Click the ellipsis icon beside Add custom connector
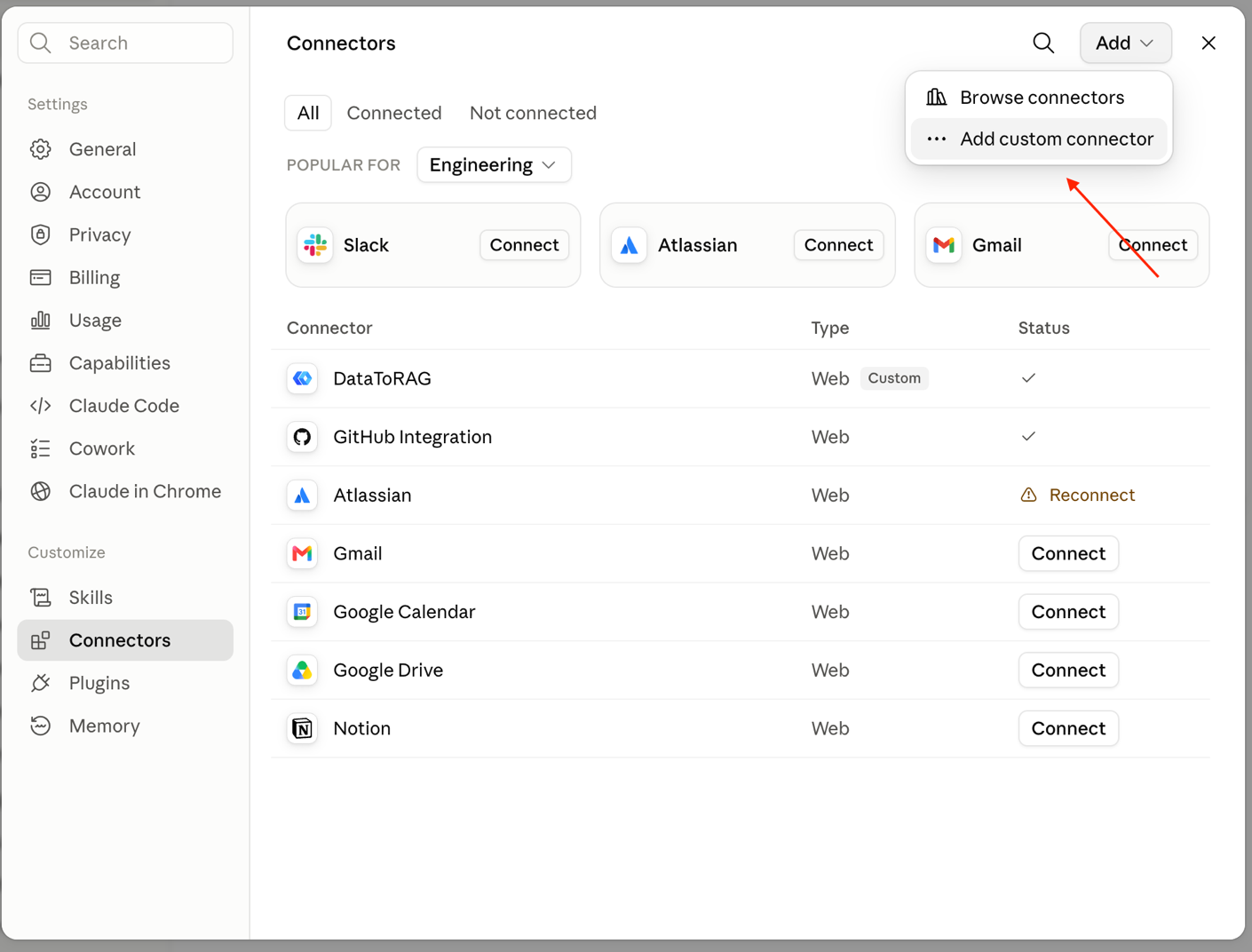Screen dimensions: 1252x952 937,139
